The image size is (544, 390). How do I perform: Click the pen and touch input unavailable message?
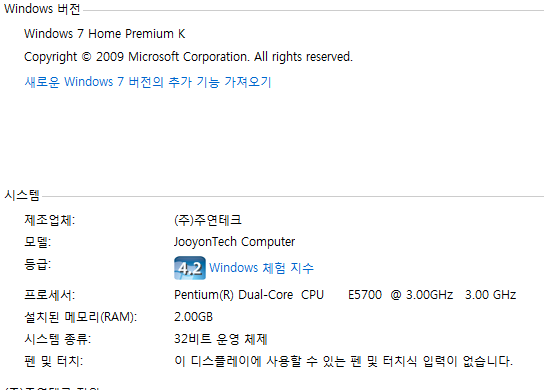(343, 361)
